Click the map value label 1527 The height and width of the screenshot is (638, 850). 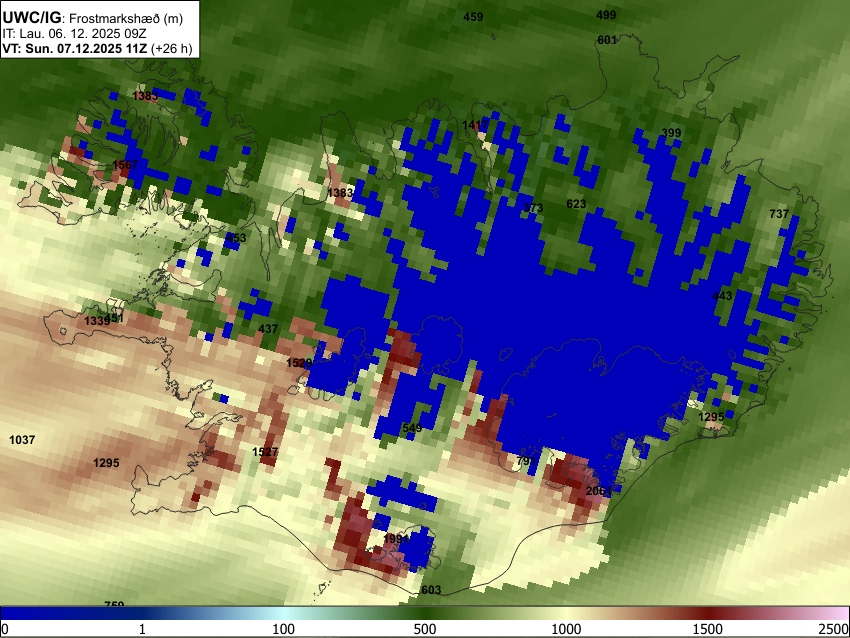click(x=265, y=452)
